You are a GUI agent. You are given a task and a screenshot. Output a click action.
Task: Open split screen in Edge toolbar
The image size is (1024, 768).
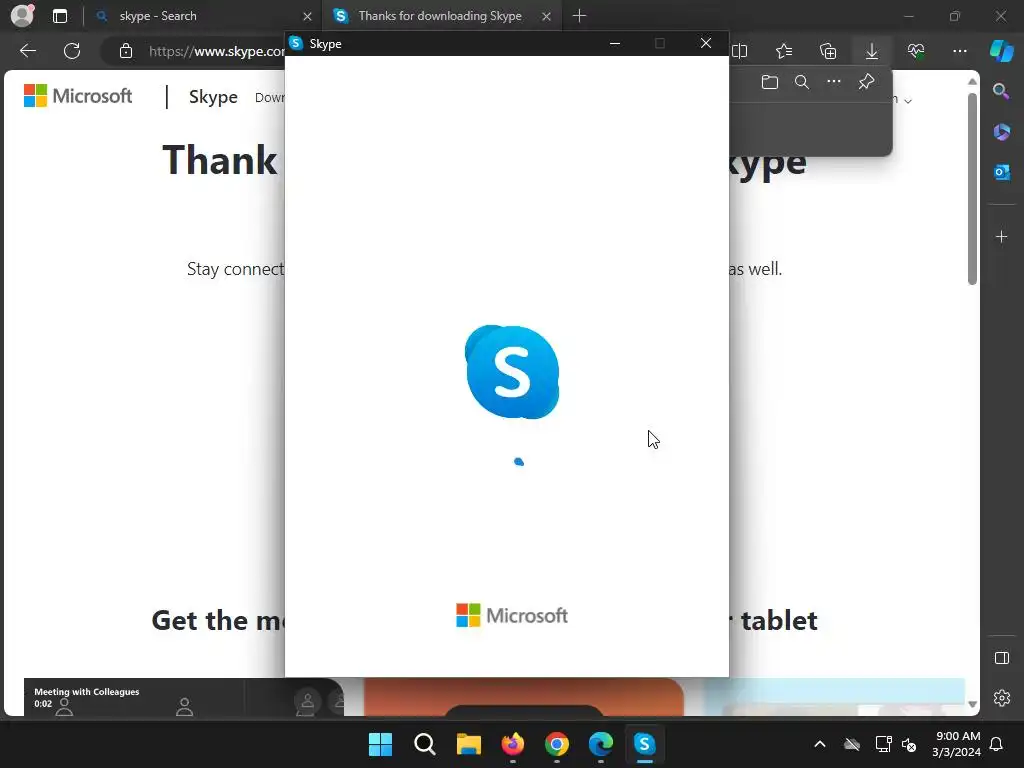click(x=739, y=51)
